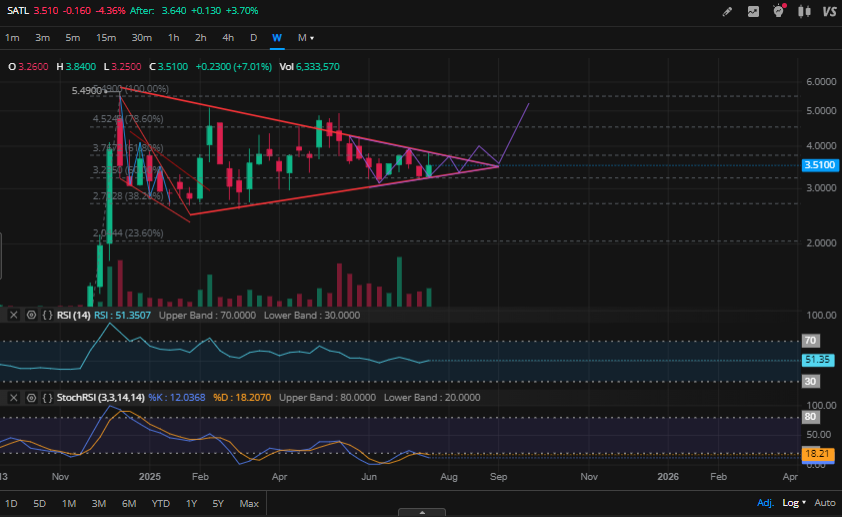This screenshot has width=842, height=517.
Task: Click the StochRSI 80 band tag
Action: pyautogui.click(x=810, y=417)
